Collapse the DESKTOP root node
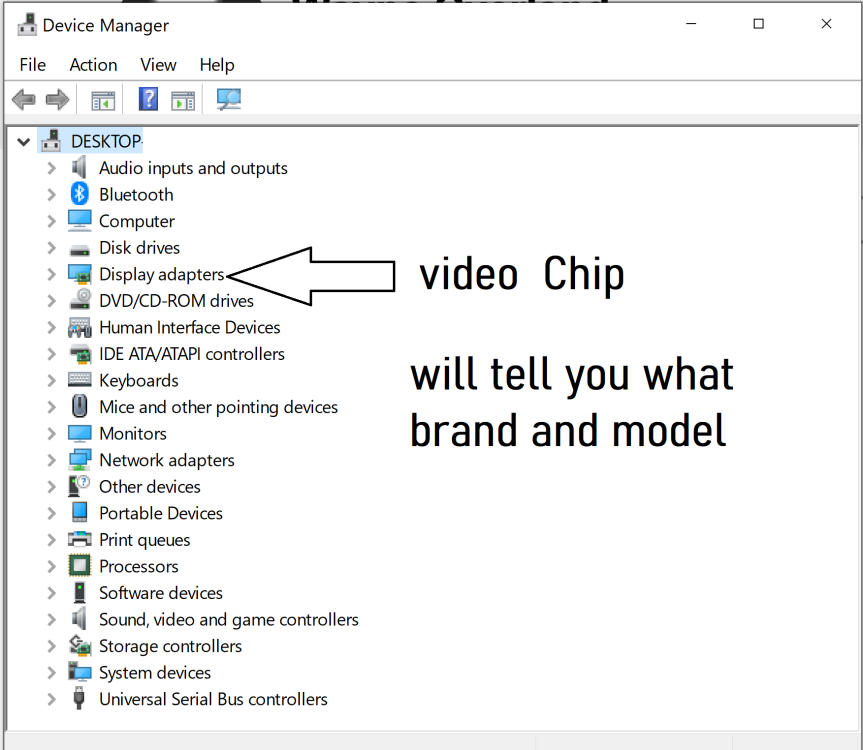The width and height of the screenshot is (863, 750). (23, 142)
